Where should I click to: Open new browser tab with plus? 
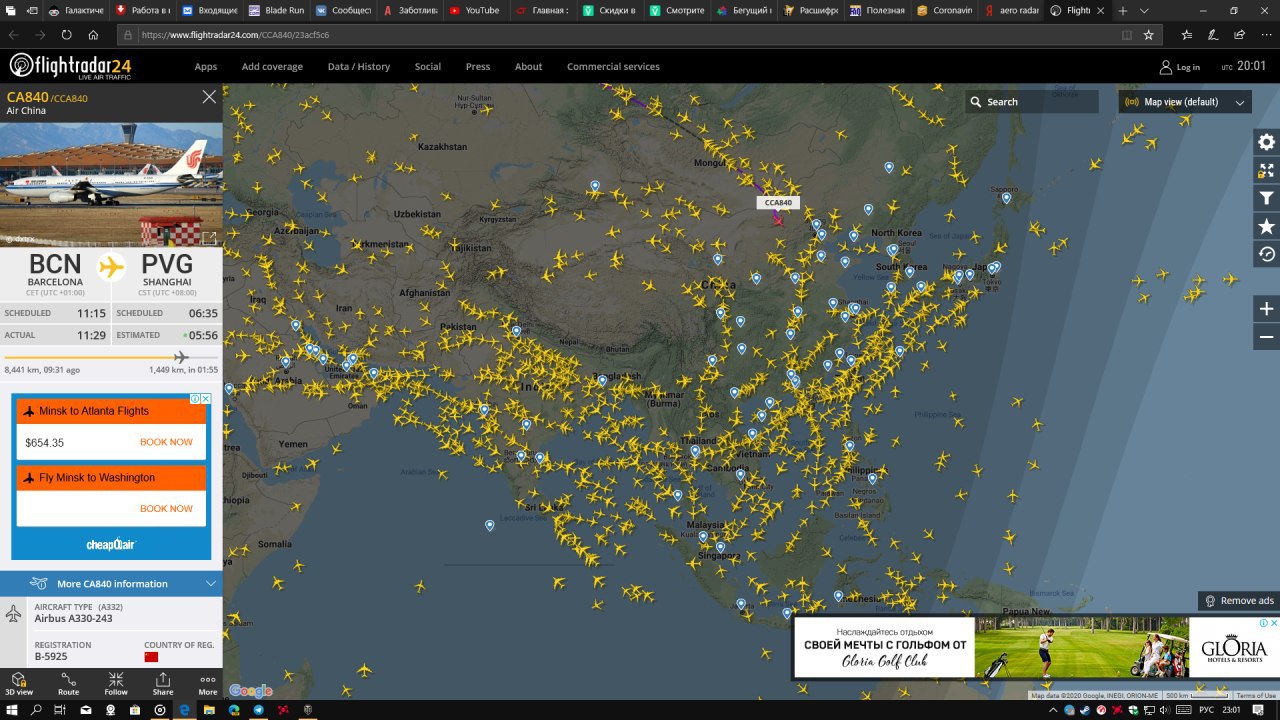[x=1122, y=10]
